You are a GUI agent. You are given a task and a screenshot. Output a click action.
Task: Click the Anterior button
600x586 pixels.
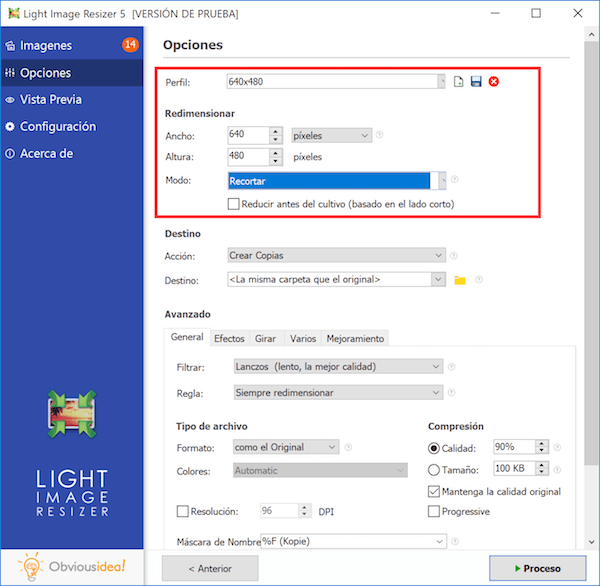(x=210, y=569)
